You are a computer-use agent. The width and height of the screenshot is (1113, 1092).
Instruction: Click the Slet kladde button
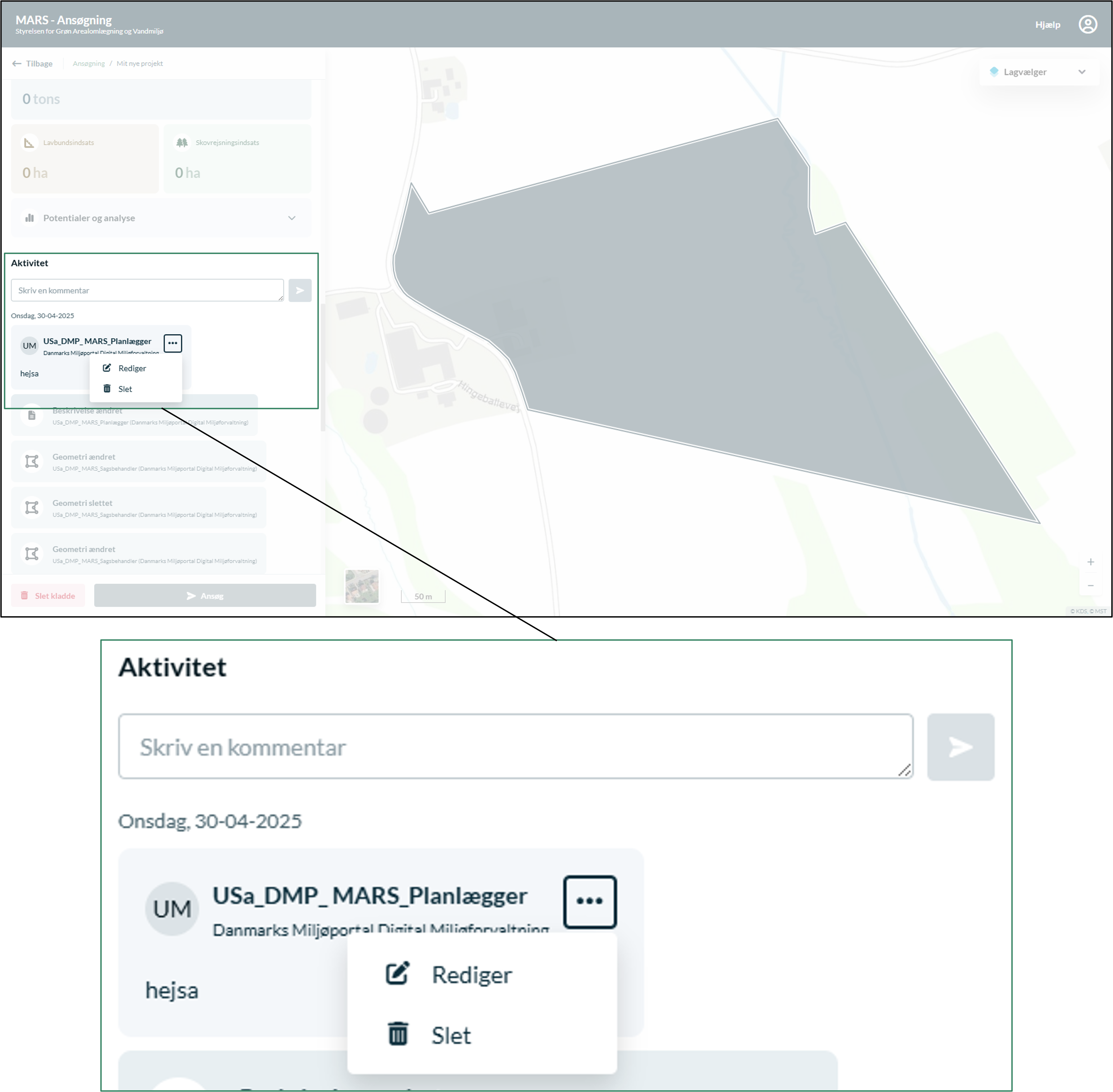click(x=48, y=596)
